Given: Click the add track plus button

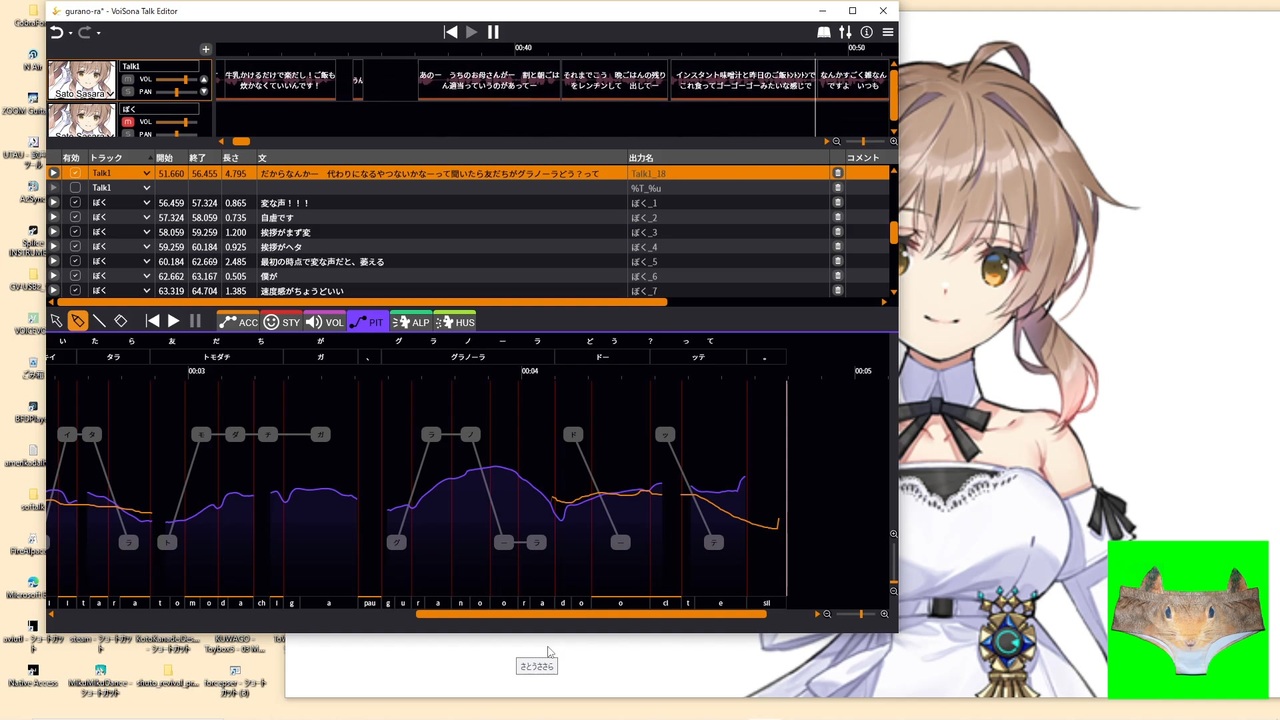Looking at the screenshot, I should pos(205,49).
